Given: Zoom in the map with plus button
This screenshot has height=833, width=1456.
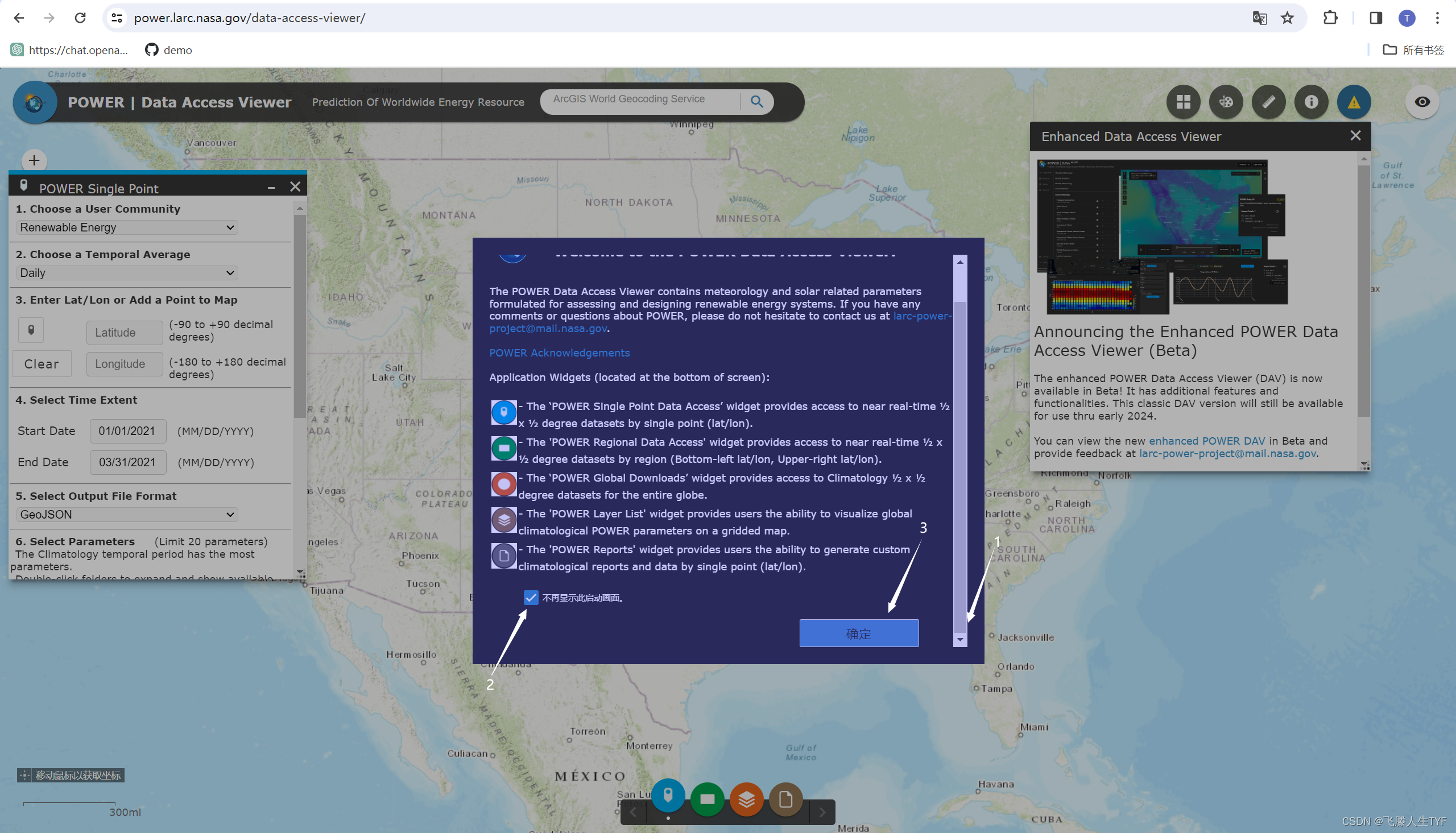Looking at the screenshot, I should [x=34, y=160].
